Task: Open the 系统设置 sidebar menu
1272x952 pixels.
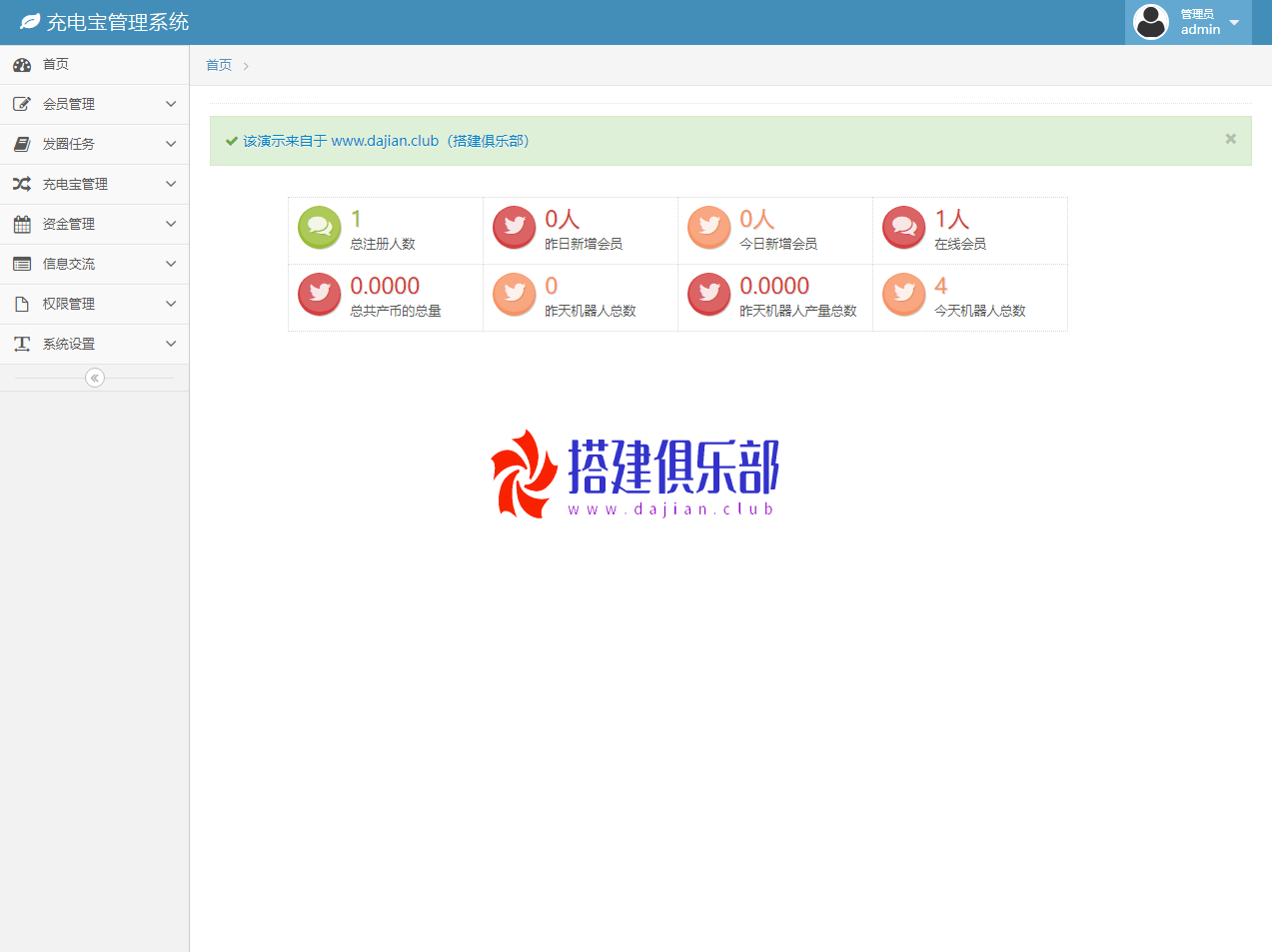Action: (94, 345)
